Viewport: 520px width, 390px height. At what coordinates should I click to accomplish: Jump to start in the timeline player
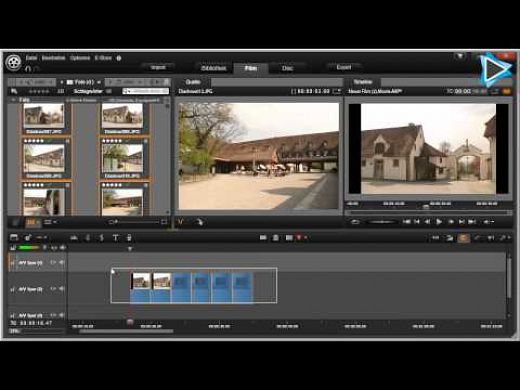[406, 222]
